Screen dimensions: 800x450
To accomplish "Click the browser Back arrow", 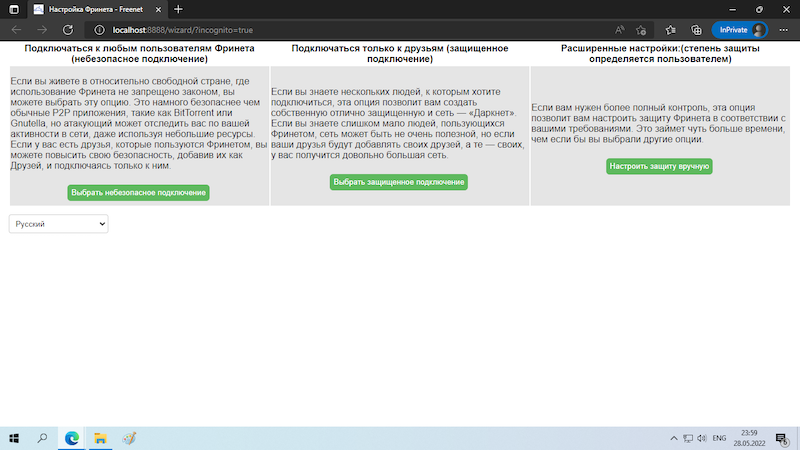I will [14, 30].
